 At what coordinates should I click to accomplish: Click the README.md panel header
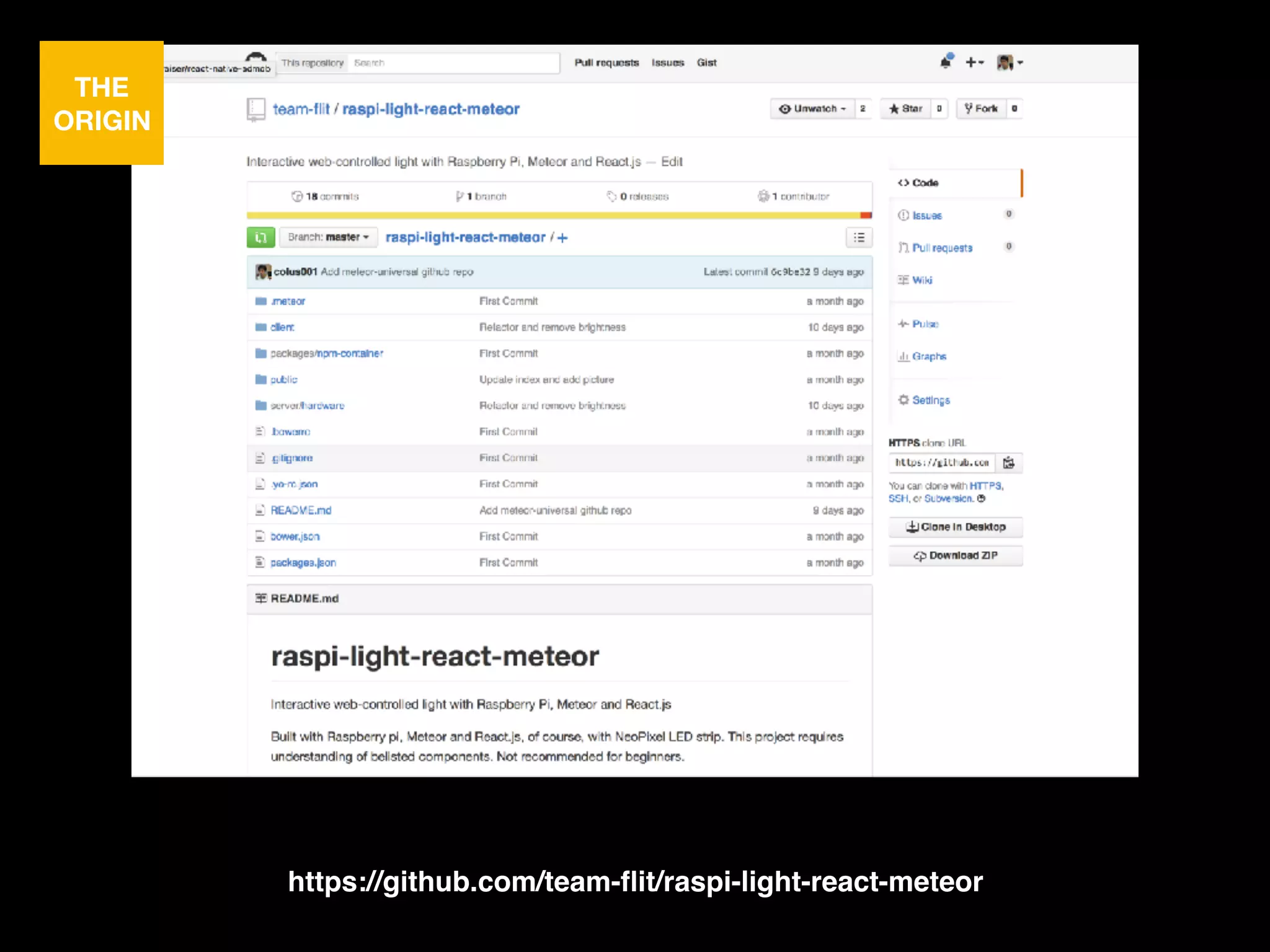click(559, 599)
